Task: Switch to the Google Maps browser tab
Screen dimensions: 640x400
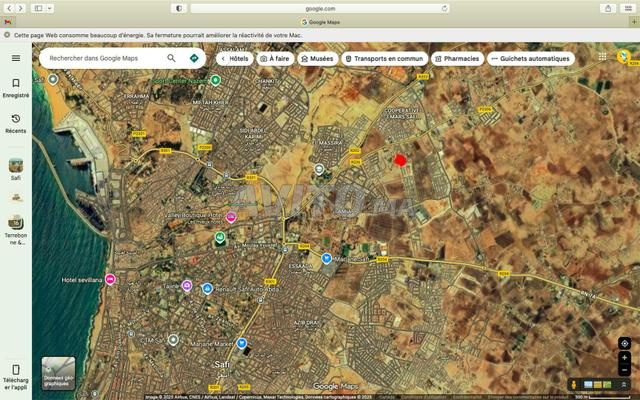Action: point(320,21)
